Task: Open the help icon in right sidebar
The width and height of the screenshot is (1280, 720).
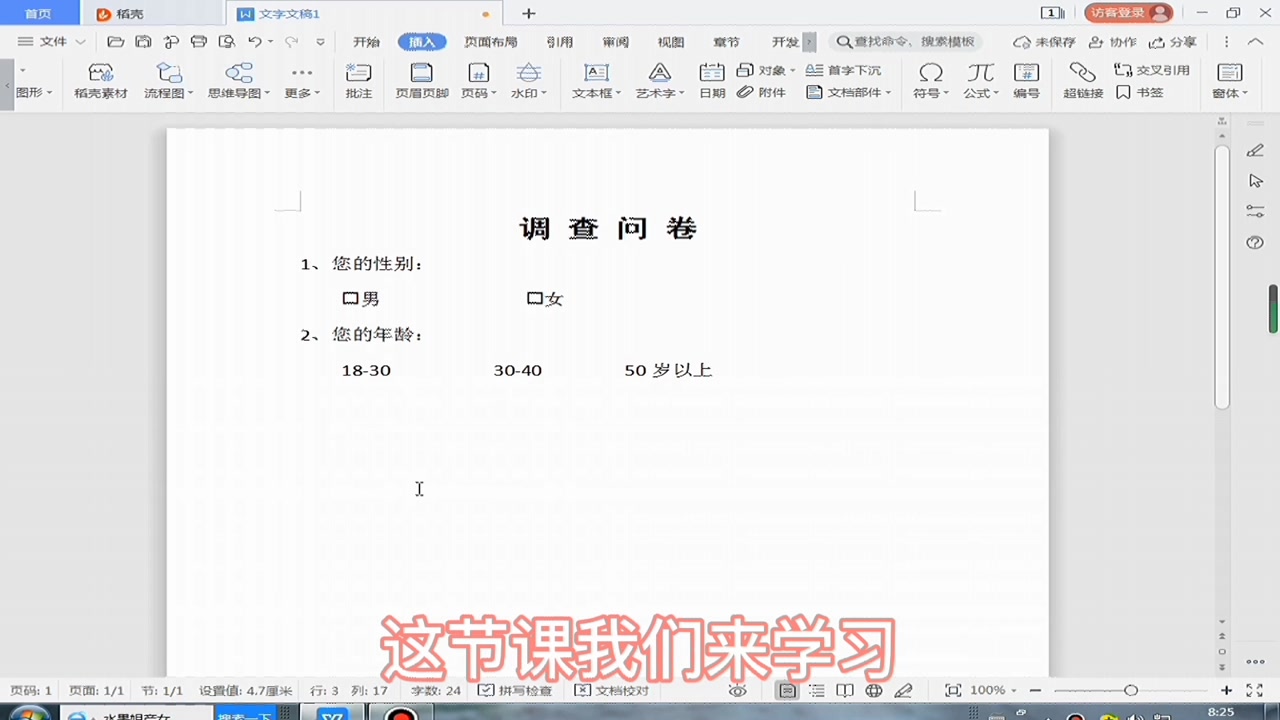Action: (1255, 242)
